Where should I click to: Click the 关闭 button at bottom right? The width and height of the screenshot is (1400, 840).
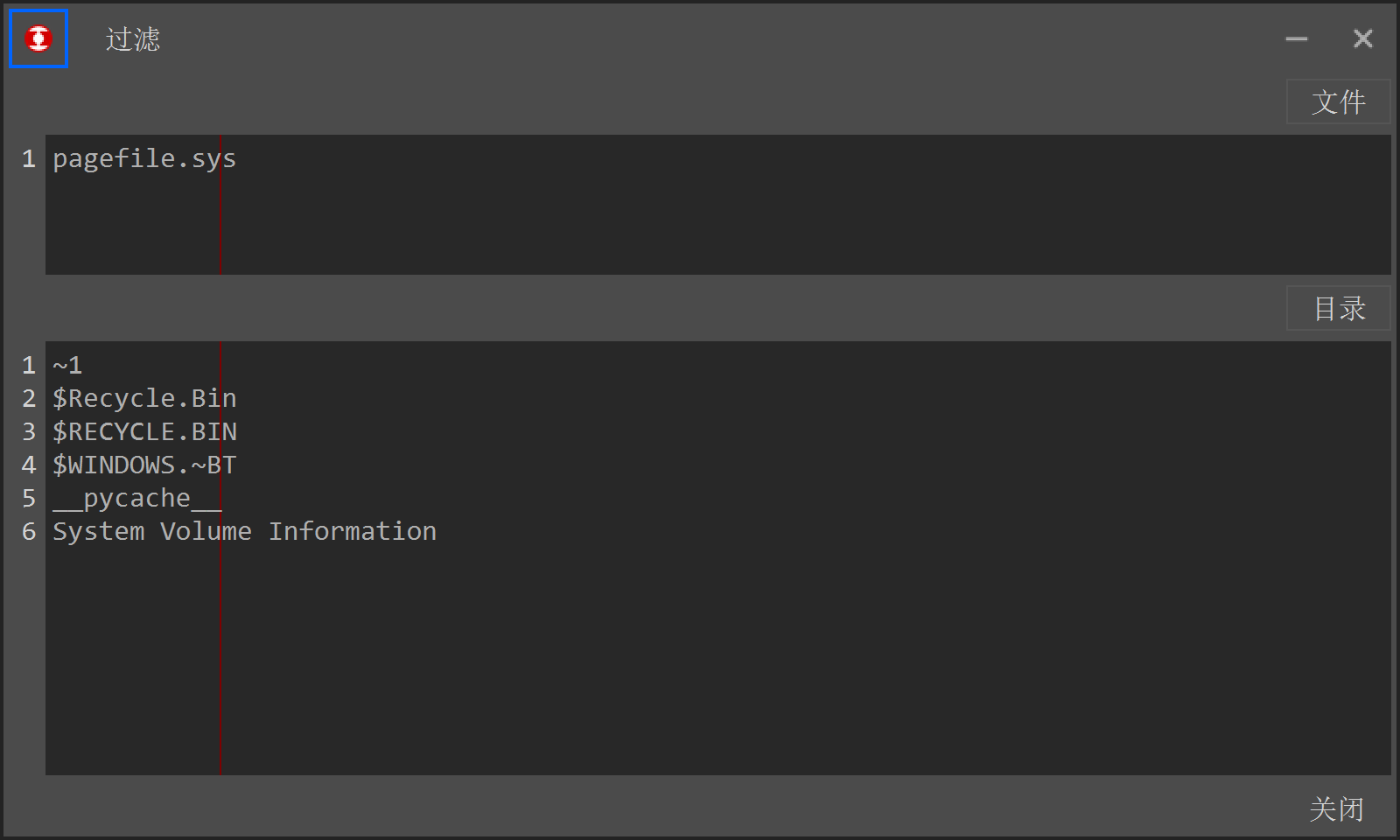click(1336, 808)
